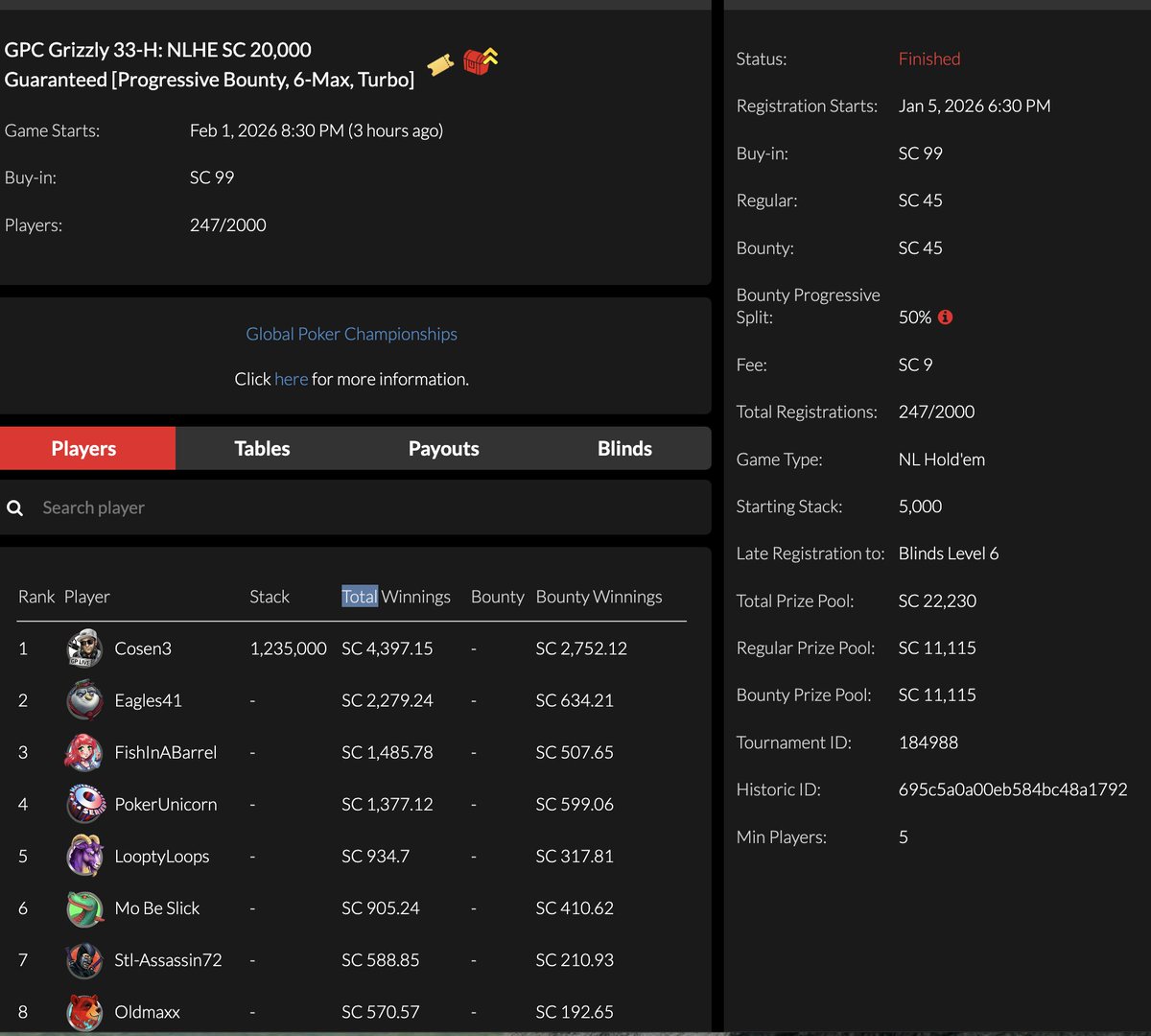Open Mo Be Slick's green avatar

(x=84, y=907)
